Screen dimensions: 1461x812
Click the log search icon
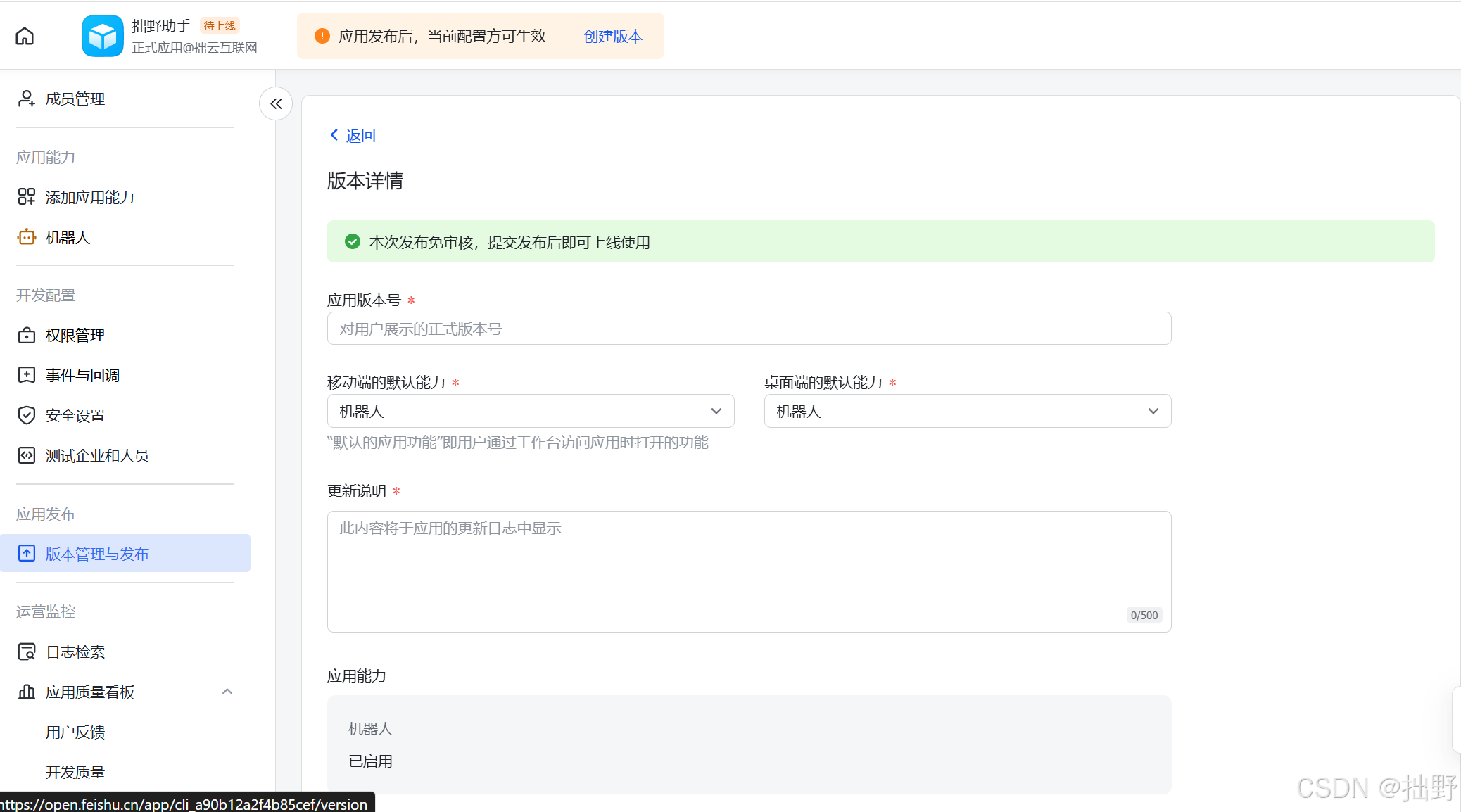click(26, 652)
